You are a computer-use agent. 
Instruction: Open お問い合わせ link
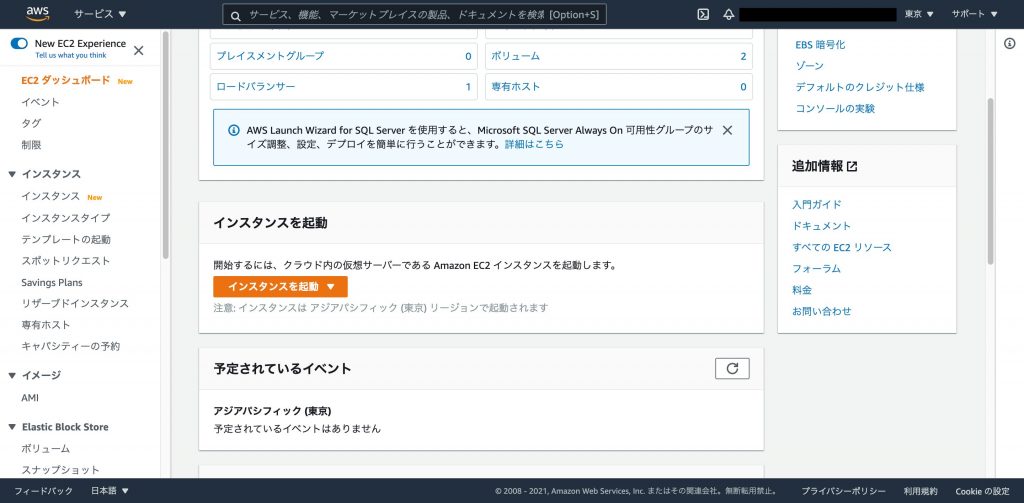tap(822, 312)
